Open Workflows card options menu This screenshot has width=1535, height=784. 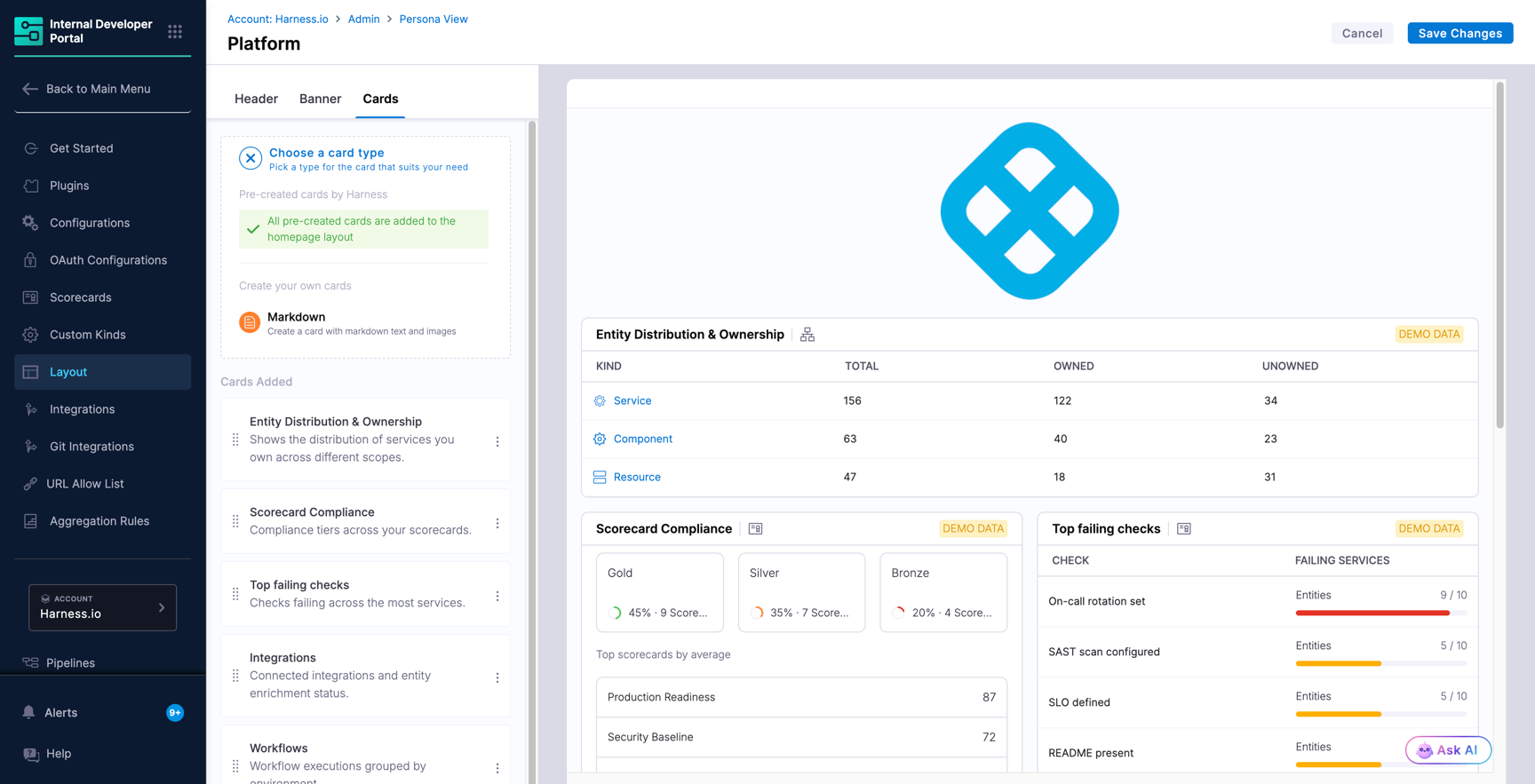(x=497, y=768)
